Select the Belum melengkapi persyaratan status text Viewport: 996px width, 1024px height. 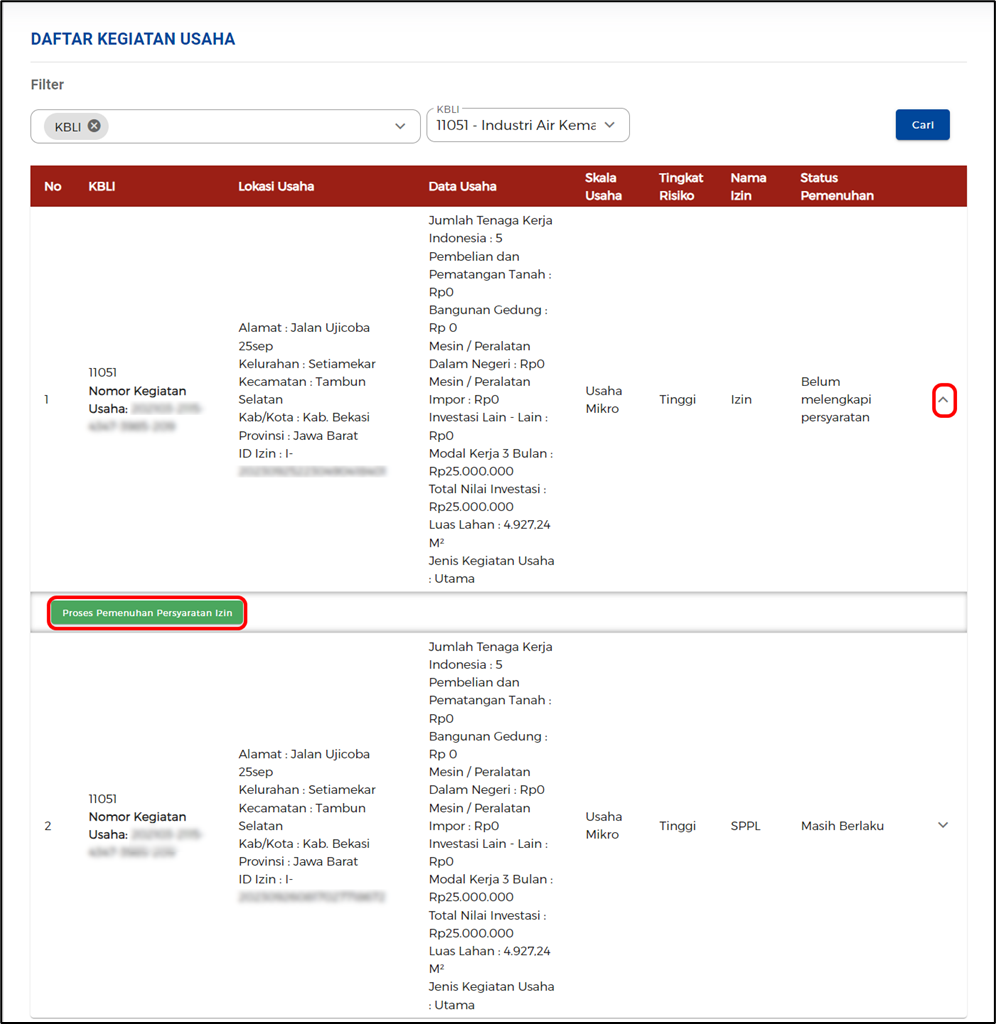pyautogui.click(x=838, y=399)
